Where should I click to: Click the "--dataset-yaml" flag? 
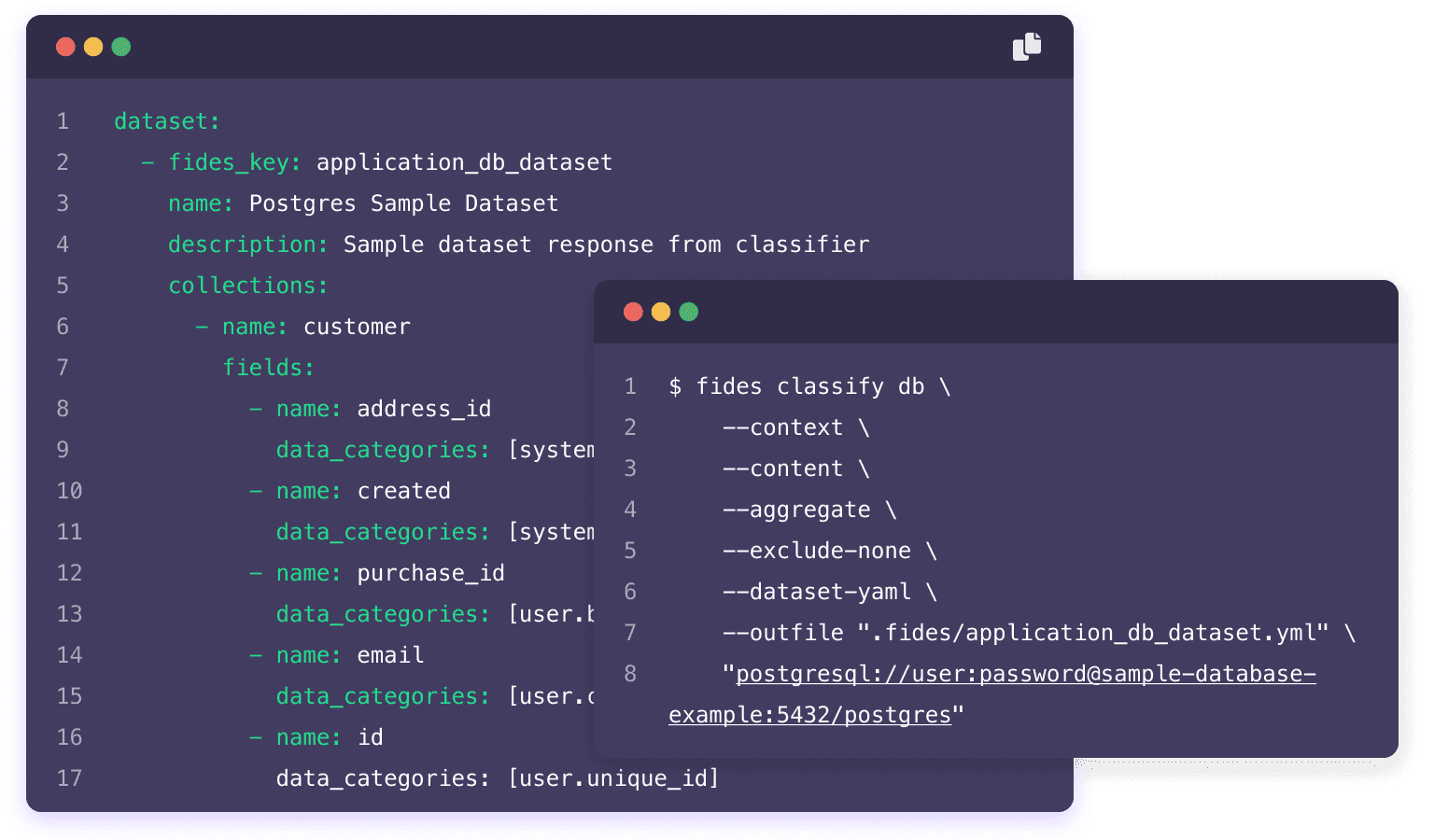817,592
